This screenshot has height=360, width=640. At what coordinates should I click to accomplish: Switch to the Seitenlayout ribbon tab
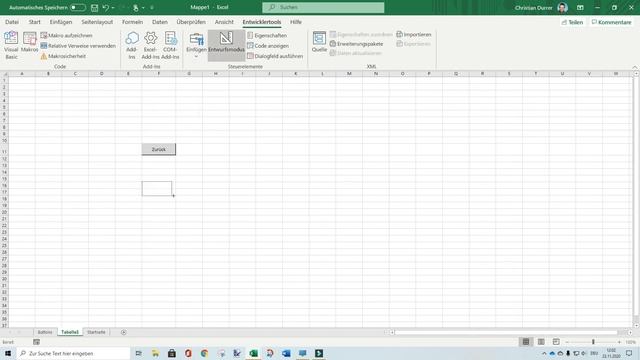click(x=97, y=22)
